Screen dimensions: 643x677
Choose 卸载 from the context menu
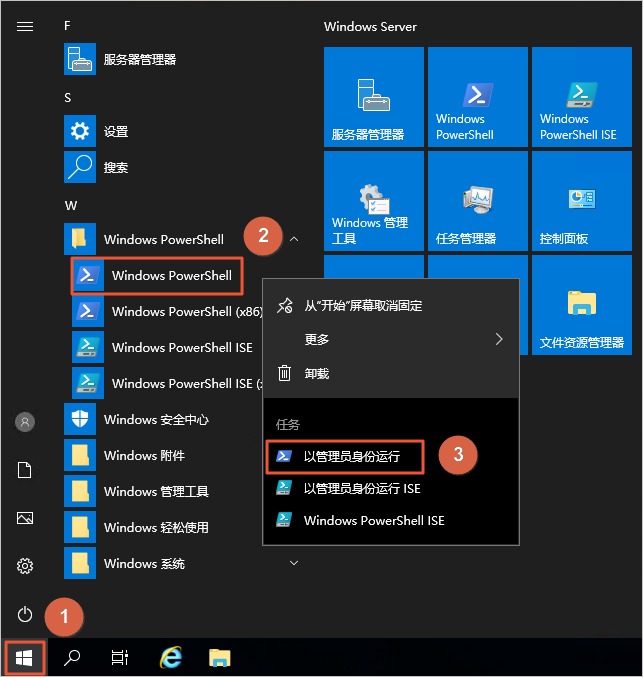316,373
